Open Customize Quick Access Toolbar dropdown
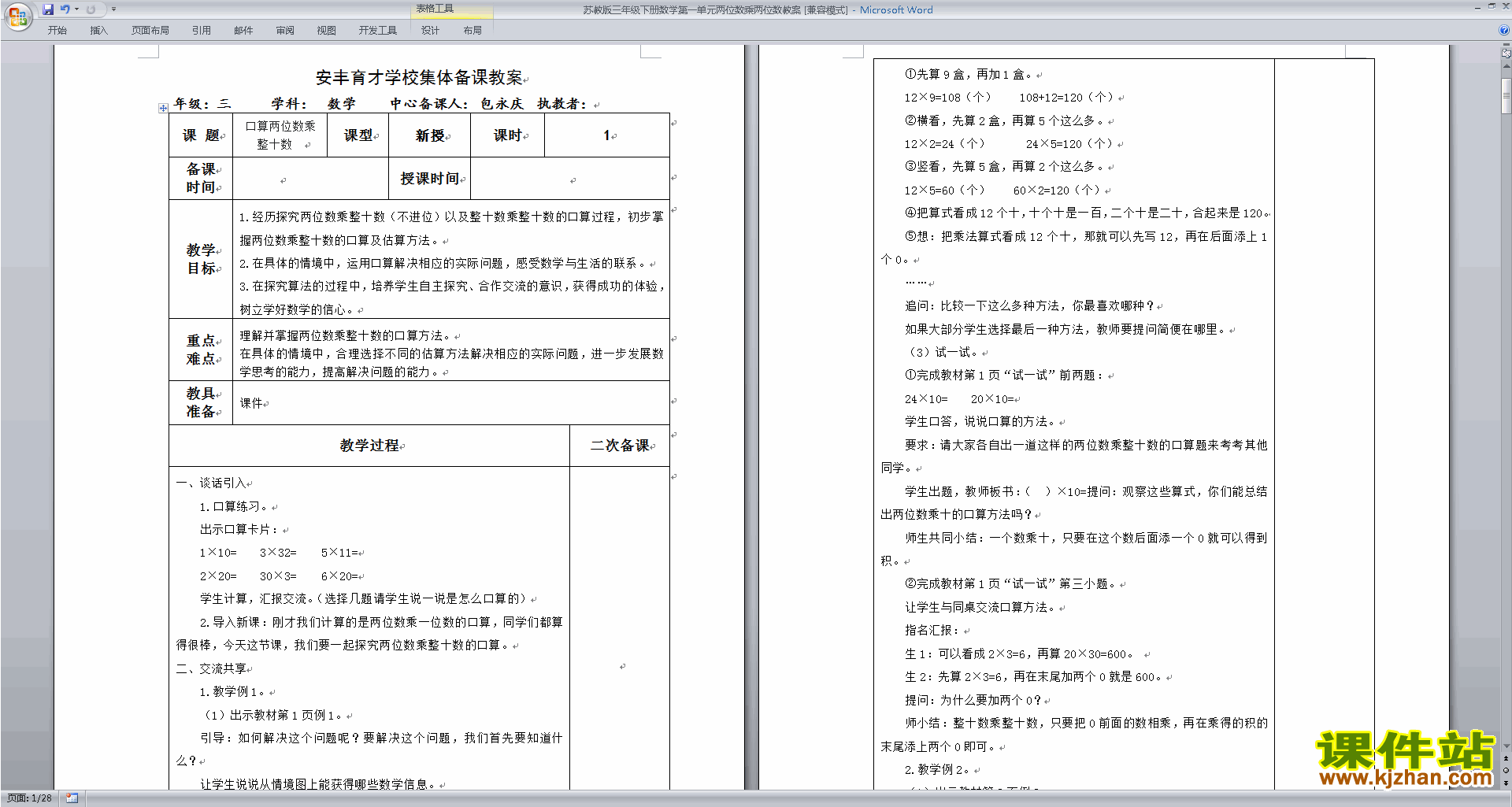This screenshot has width=1512, height=807. point(113,9)
